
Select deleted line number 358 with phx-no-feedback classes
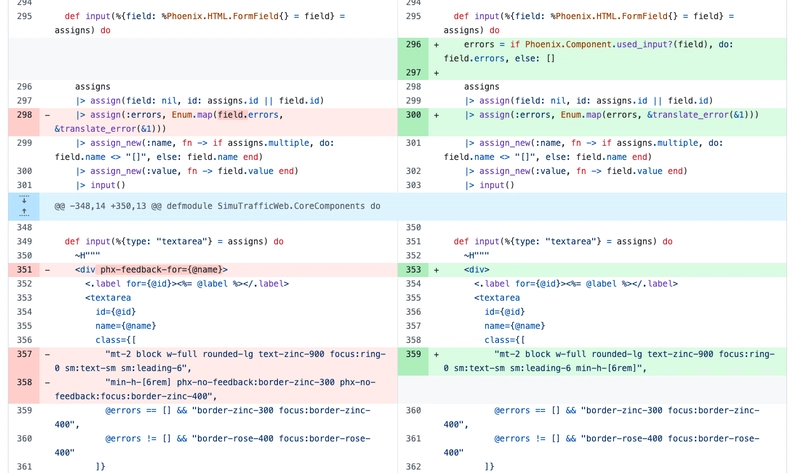pos(24,382)
